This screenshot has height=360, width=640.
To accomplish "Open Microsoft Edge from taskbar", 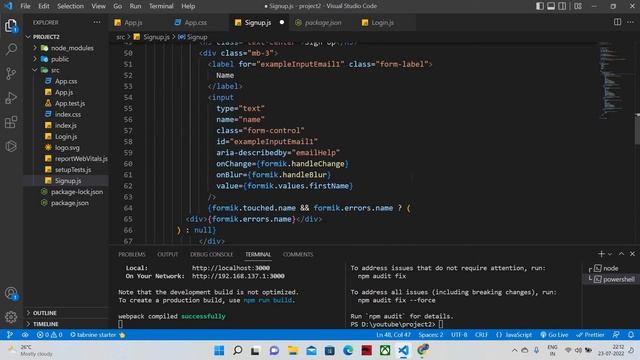I will click(x=348, y=350).
